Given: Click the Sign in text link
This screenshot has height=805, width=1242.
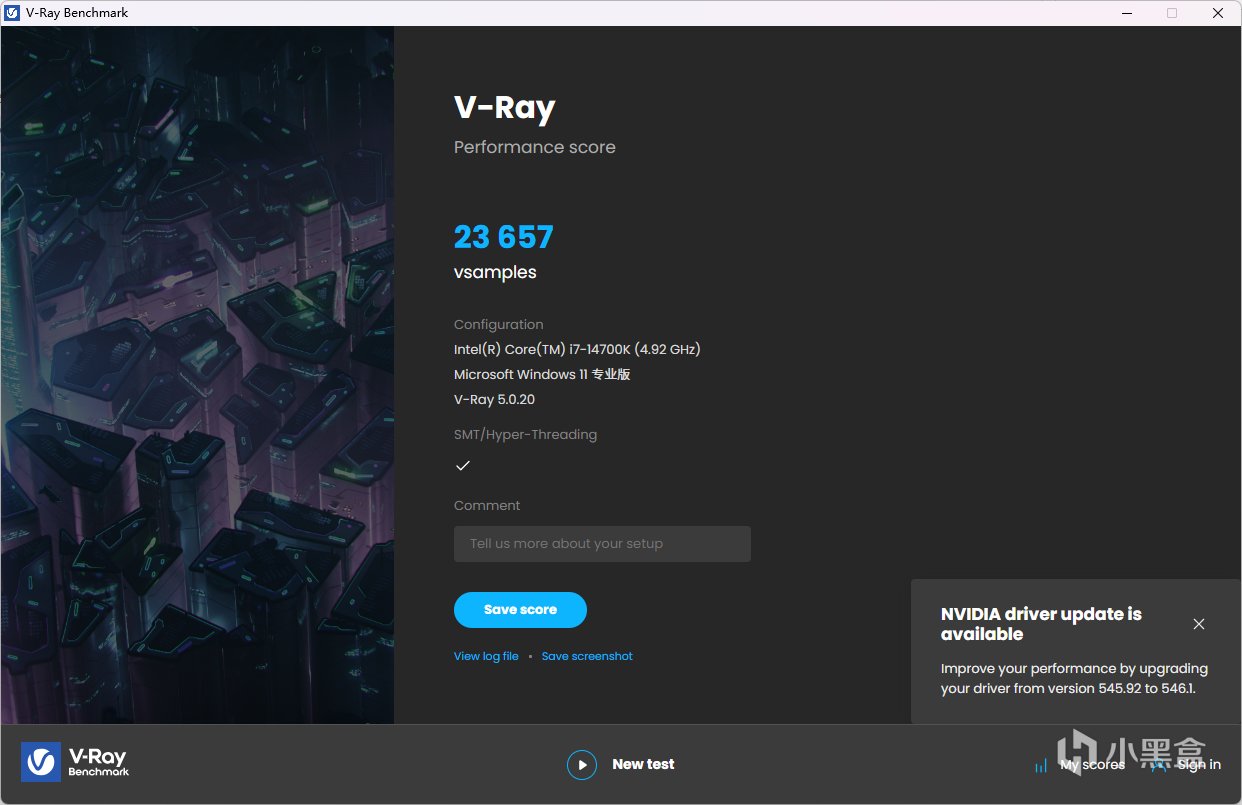Looking at the screenshot, I should [1199, 765].
